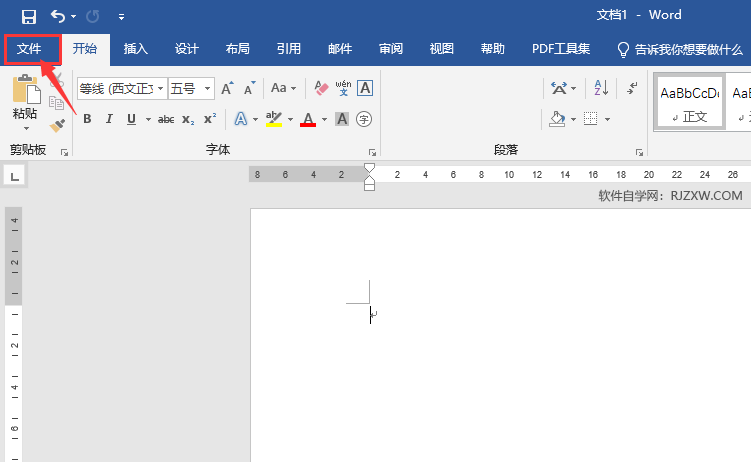
Task: Activate the Format Painter brush
Action: tap(57, 126)
